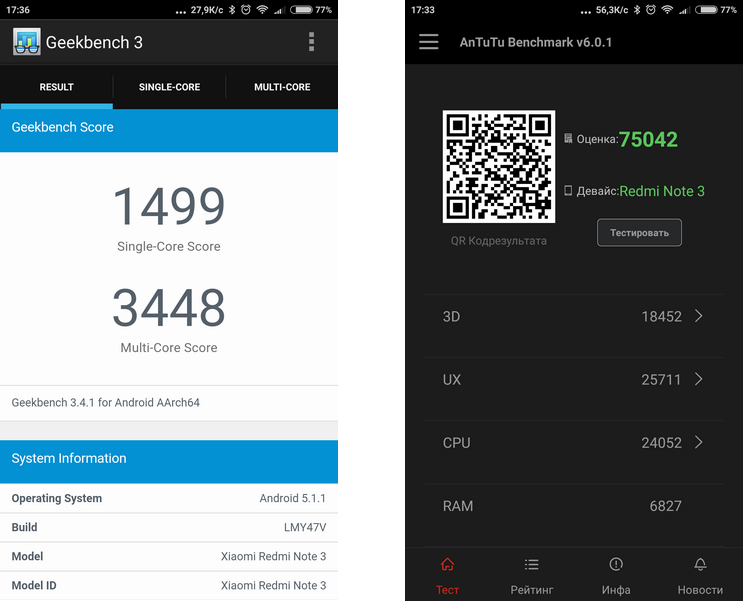Switch to the MULTI-CORE tab
Image resolution: width=744 pixels, height=601 pixels.
[282, 87]
